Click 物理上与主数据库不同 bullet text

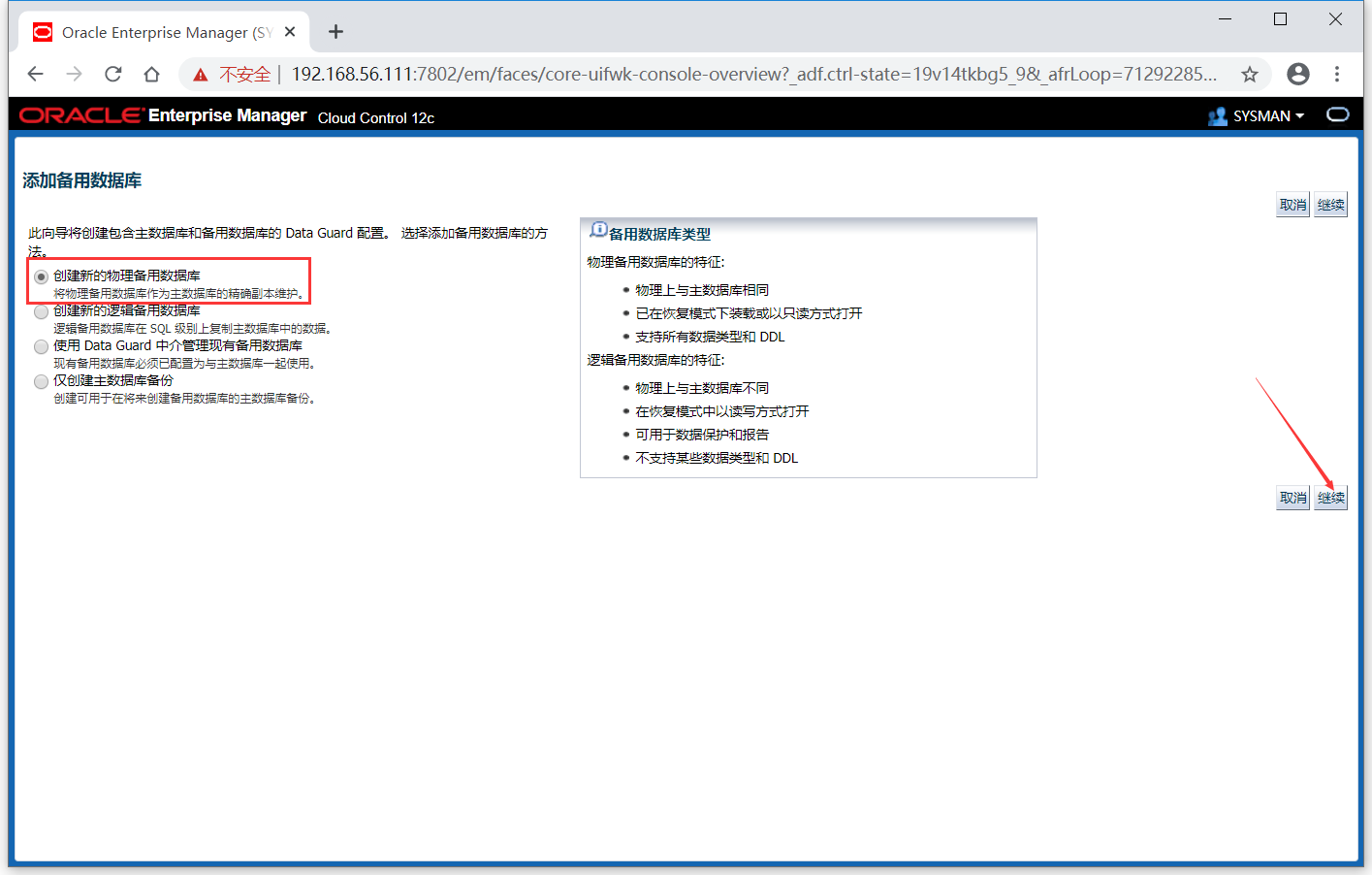(702, 388)
